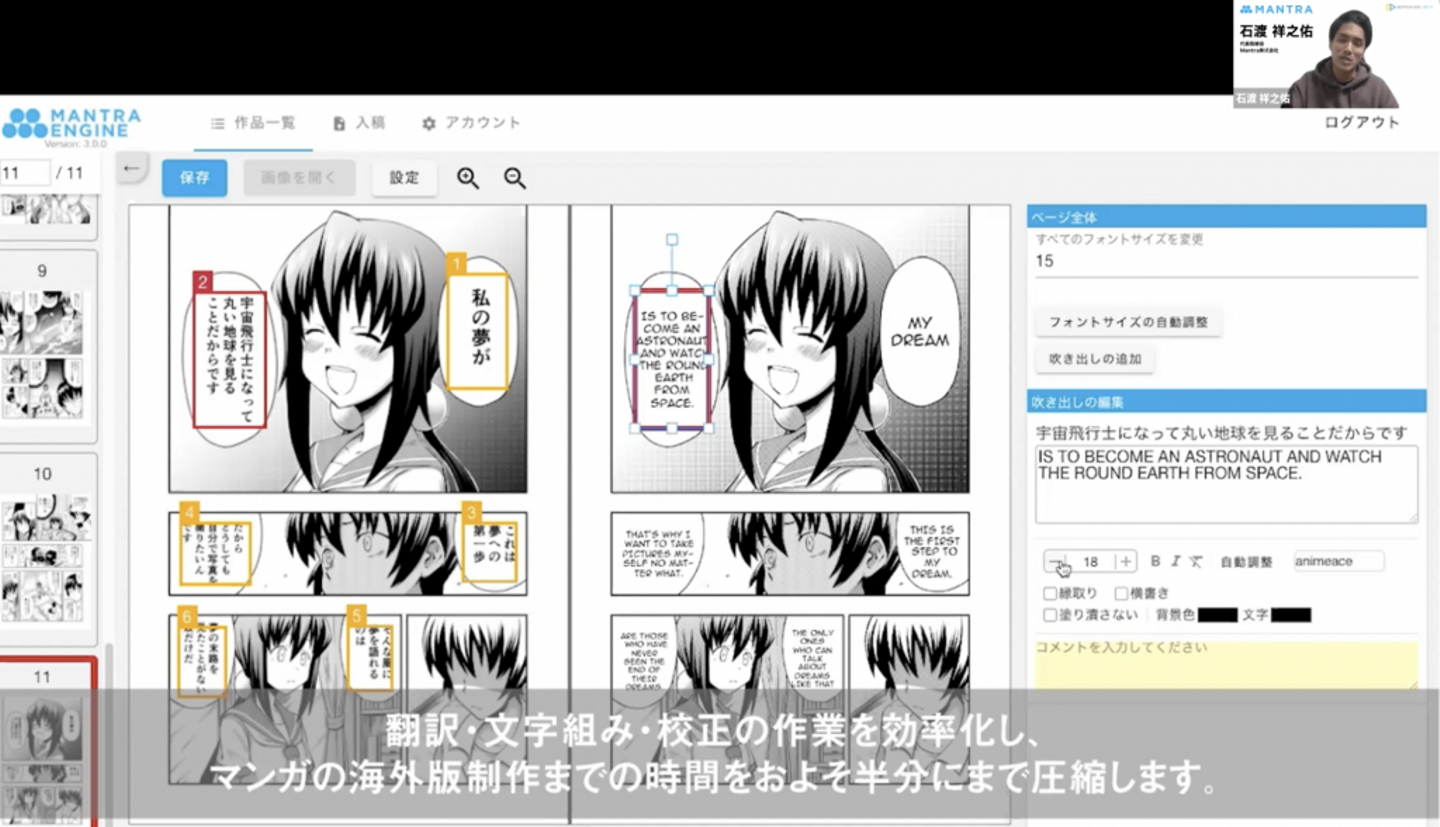
Task: Click the all-pages font size field showing 15
Action: tap(1227, 262)
